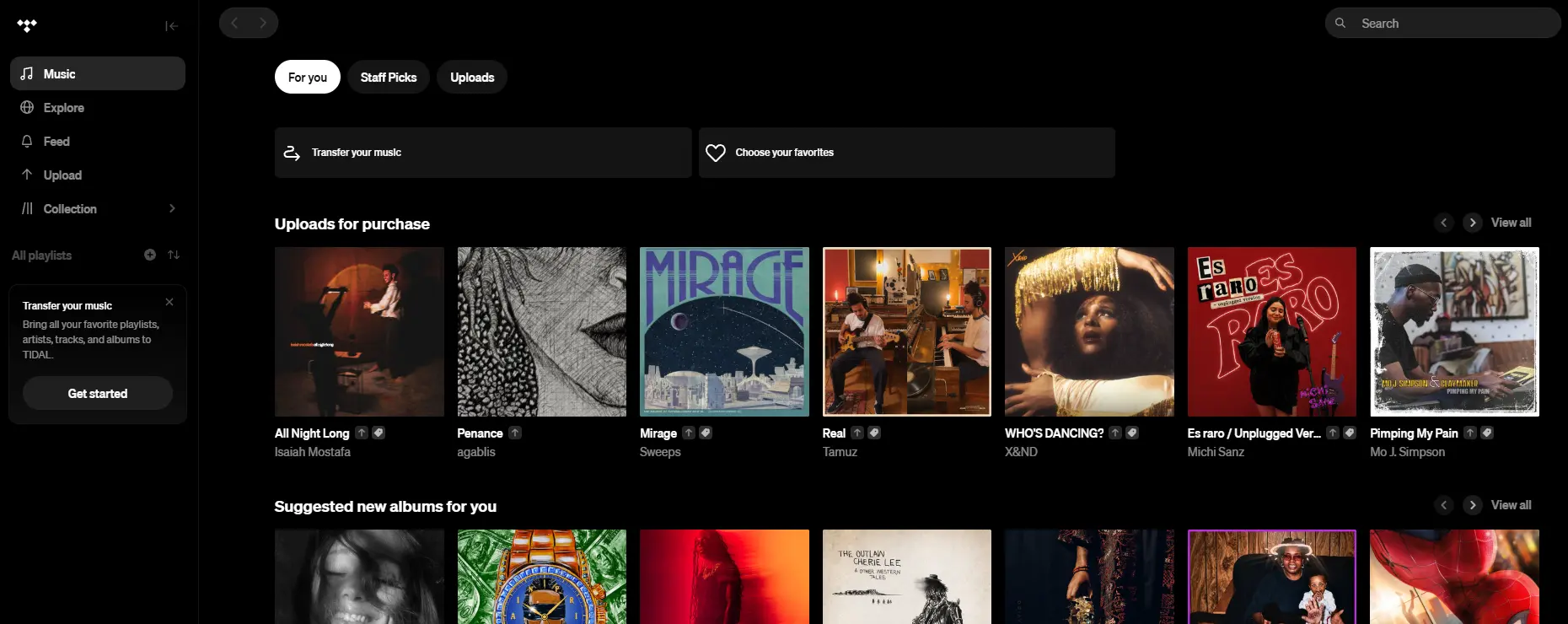
Task: Click the upload badge beside Real
Action: (857, 433)
